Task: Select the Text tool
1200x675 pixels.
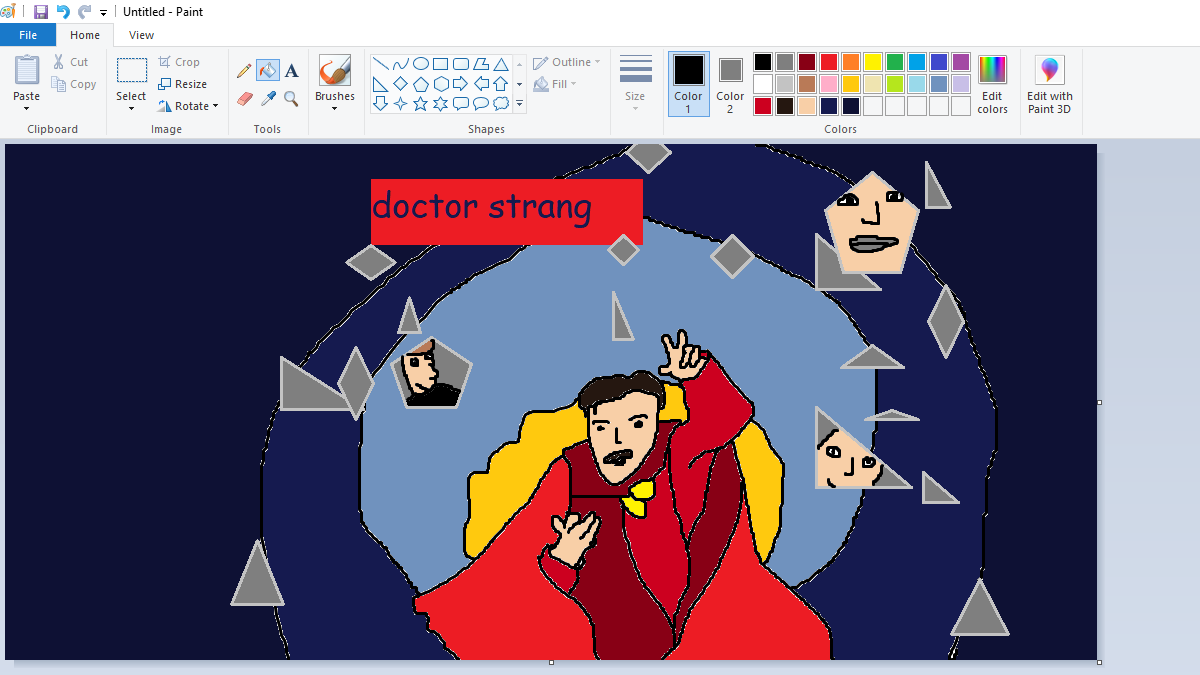Action: 291,71
